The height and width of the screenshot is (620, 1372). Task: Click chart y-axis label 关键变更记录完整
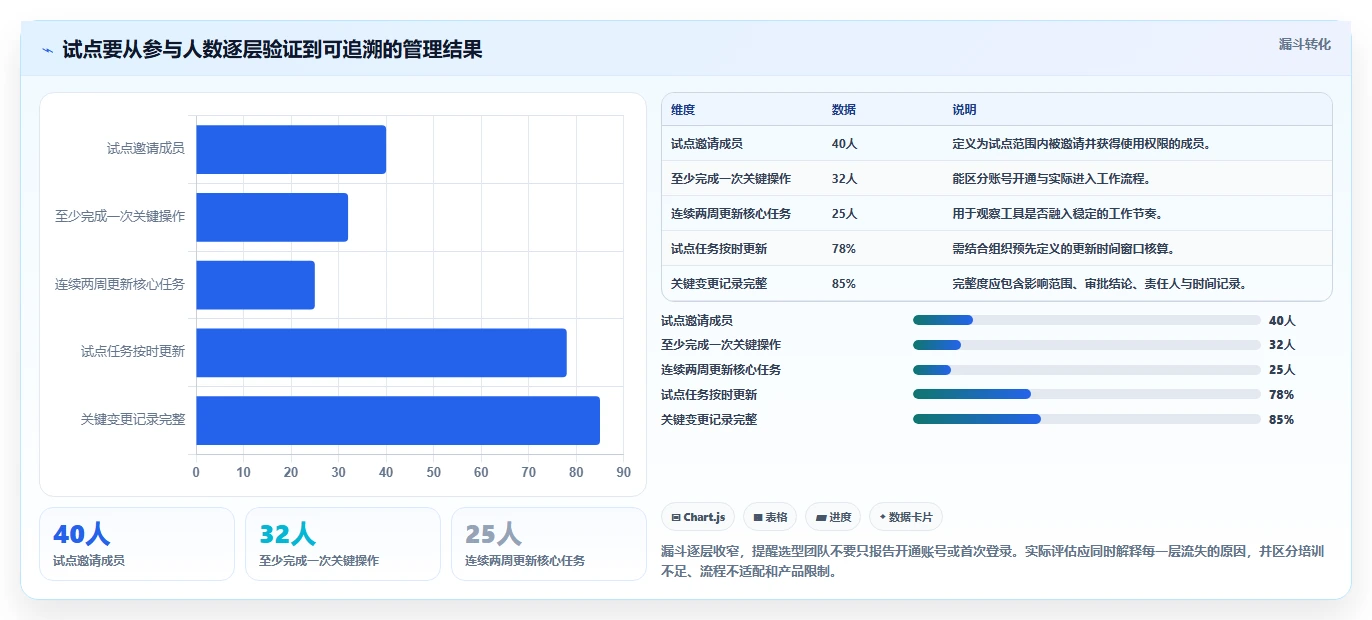coord(133,420)
